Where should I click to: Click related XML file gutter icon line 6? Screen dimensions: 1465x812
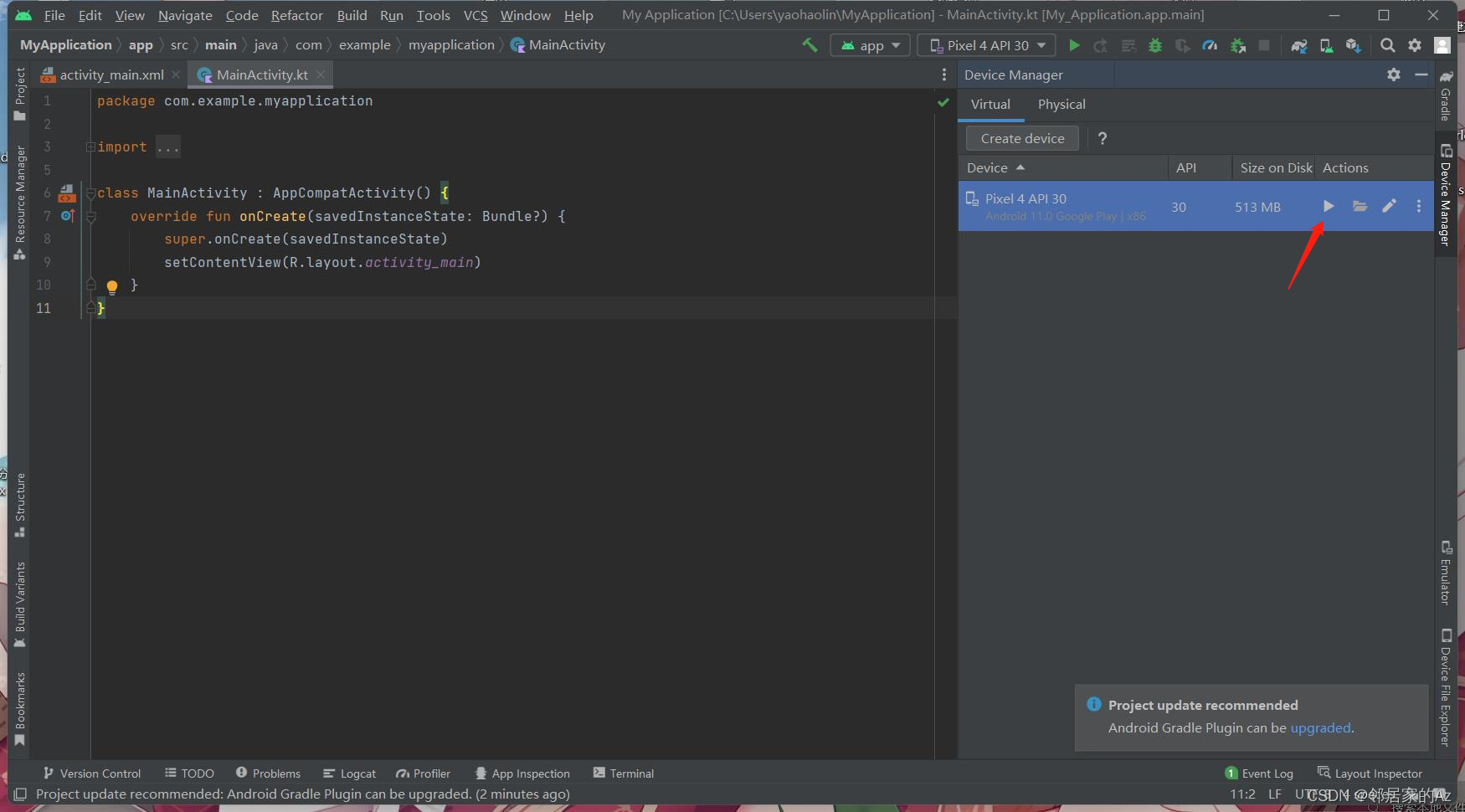67,193
